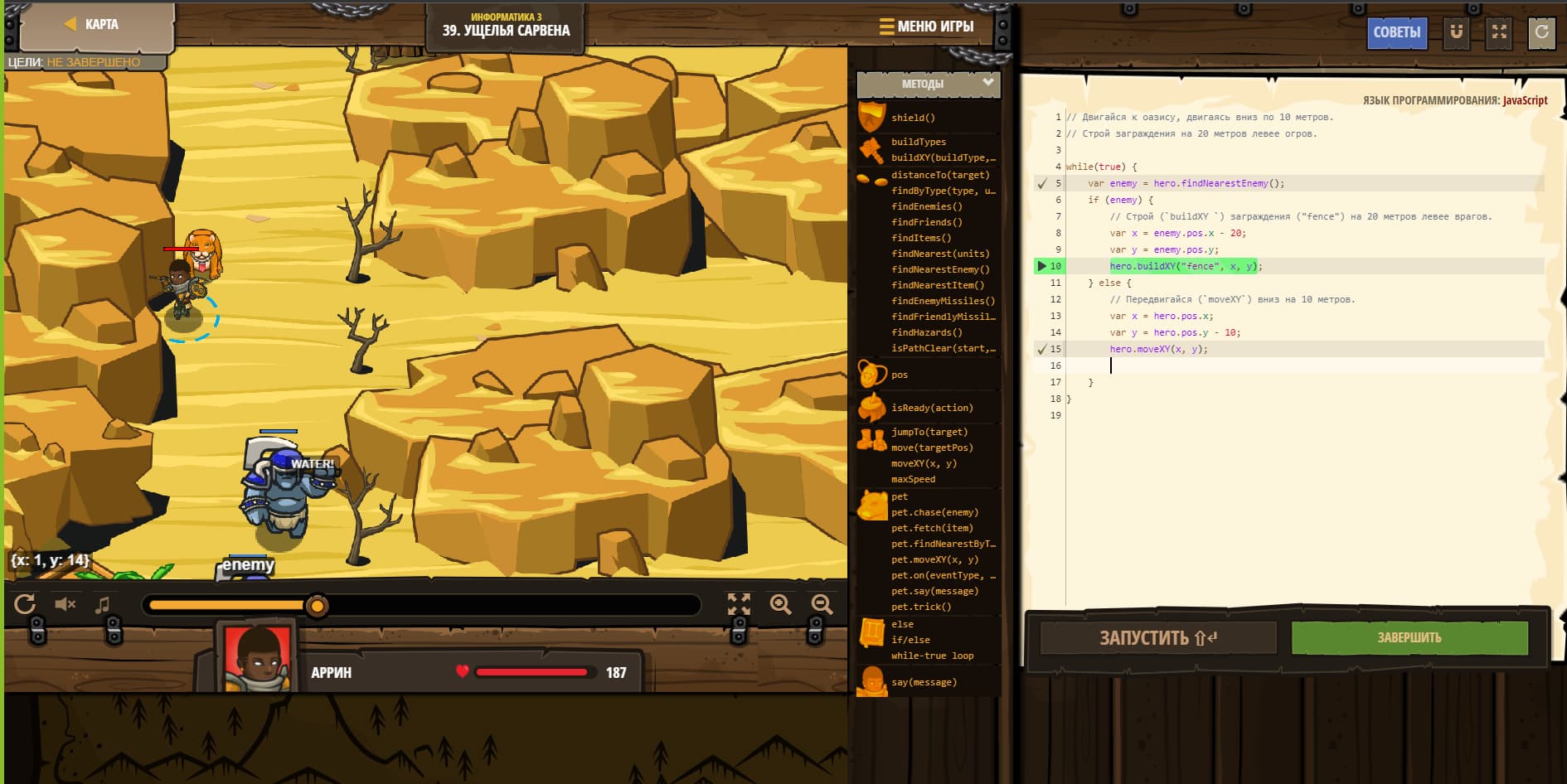Click the Аррин hero portrait
The height and width of the screenshot is (784, 1567).
click(258, 659)
